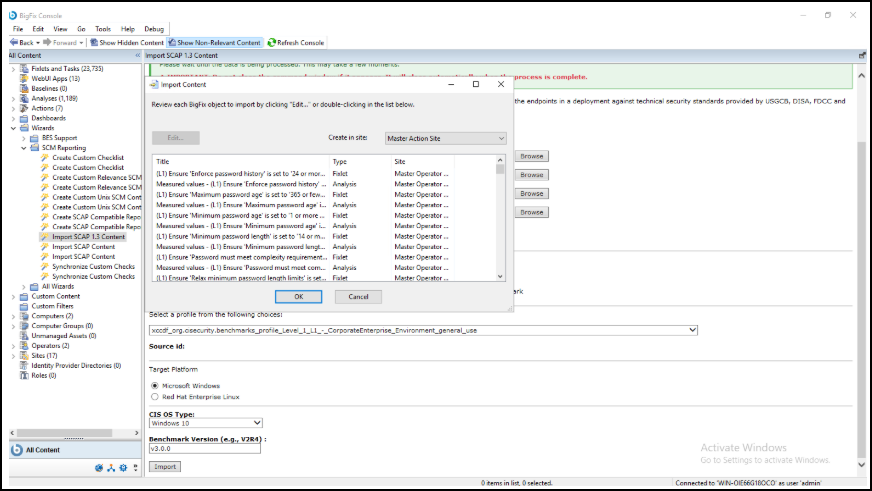
Task: Collapse the SCM Reporting tree node
Action: tap(24, 148)
